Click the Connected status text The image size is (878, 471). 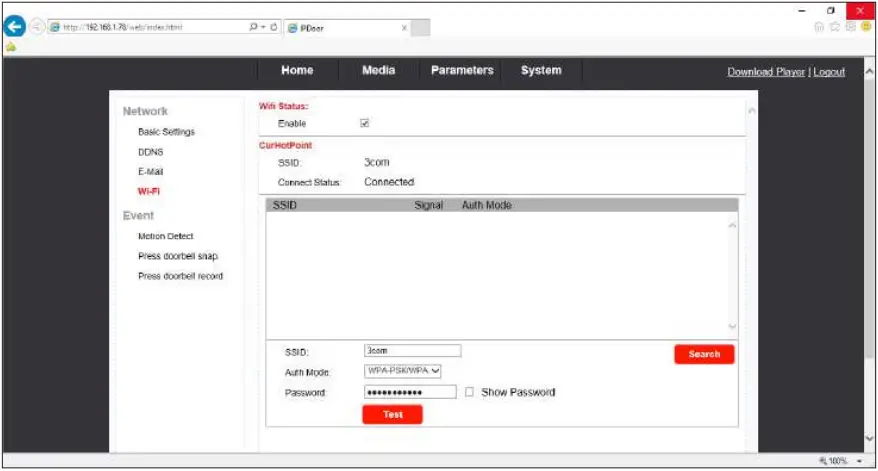click(x=389, y=182)
